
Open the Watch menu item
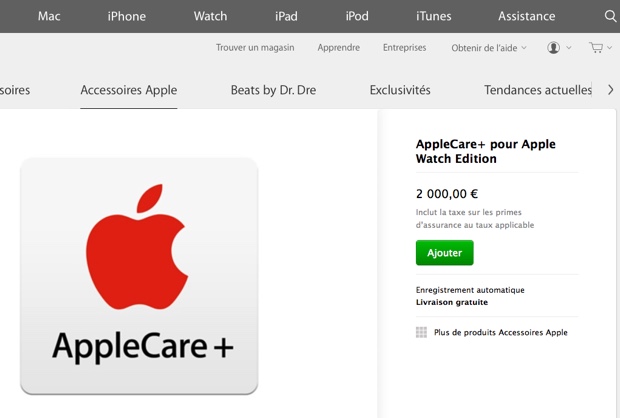(210, 16)
